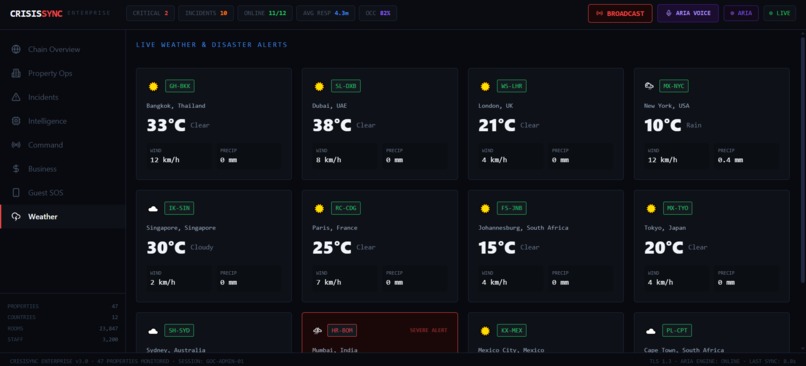Click the RC-CDG property tag
Image resolution: width=806 pixels, height=366 pixels.
pyautogui.click(x=346, y=208)
